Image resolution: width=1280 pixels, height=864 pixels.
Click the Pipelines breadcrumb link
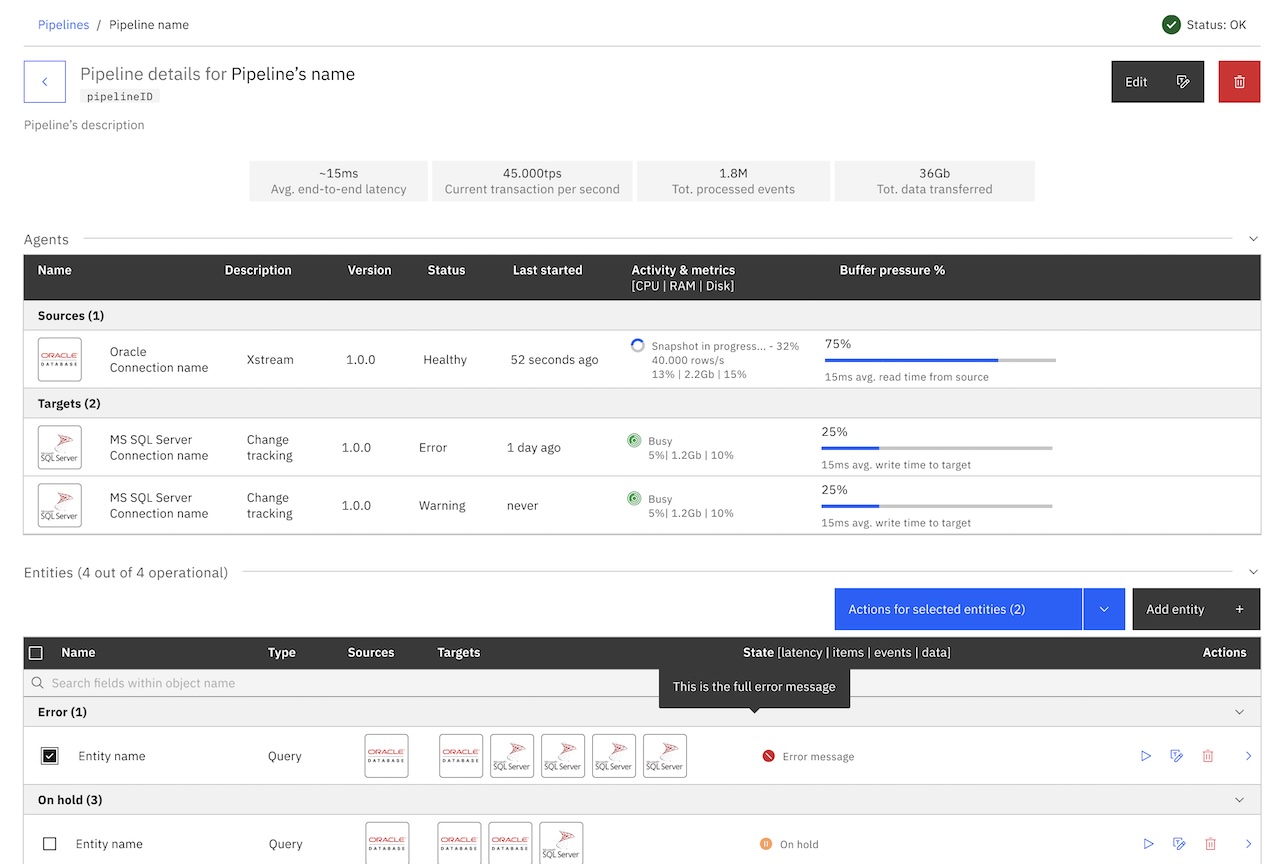[x=63, y=25]
